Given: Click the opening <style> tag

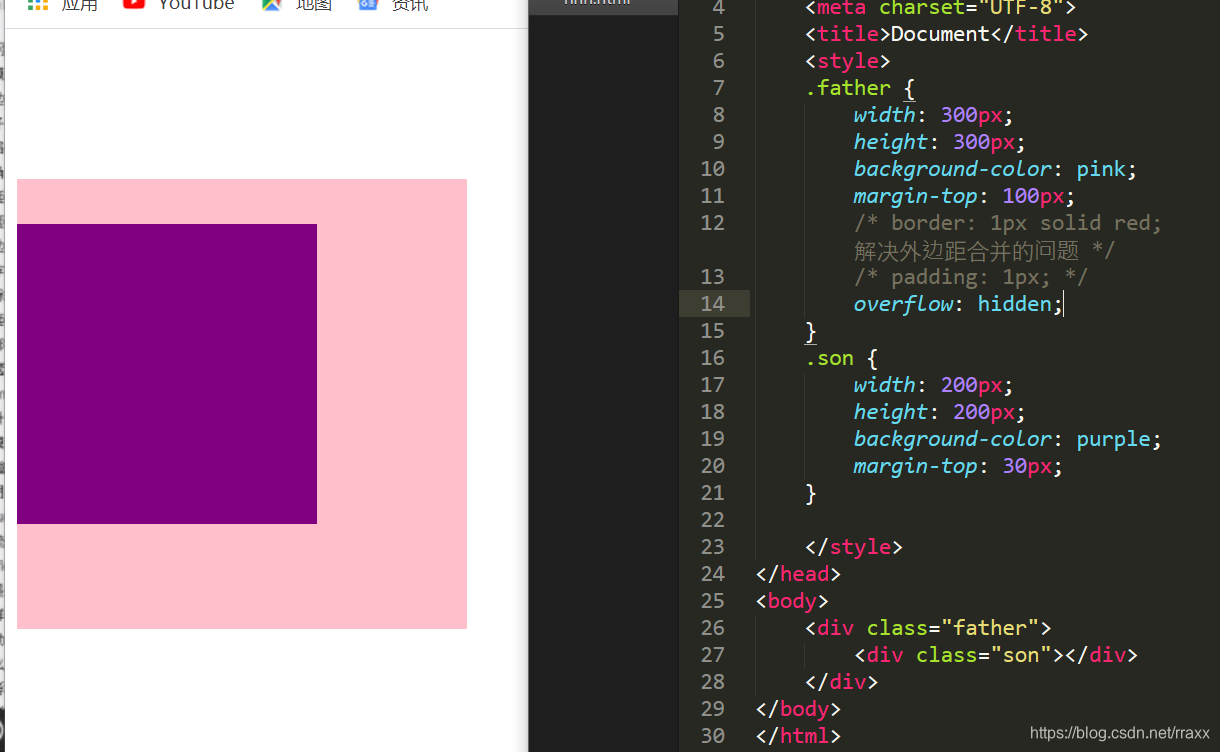Looking at the screenshot, I should click(x=848, y=61).
